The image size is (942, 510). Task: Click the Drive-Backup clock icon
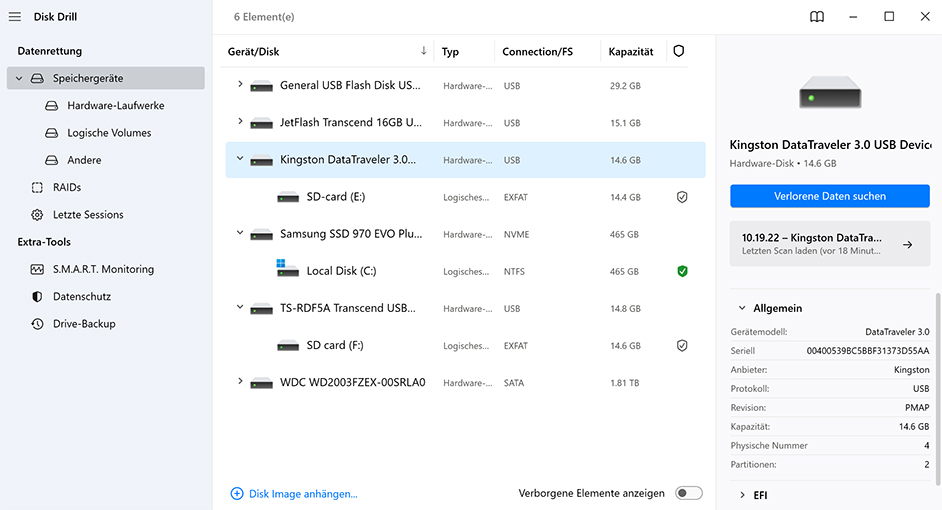[37, 324]
